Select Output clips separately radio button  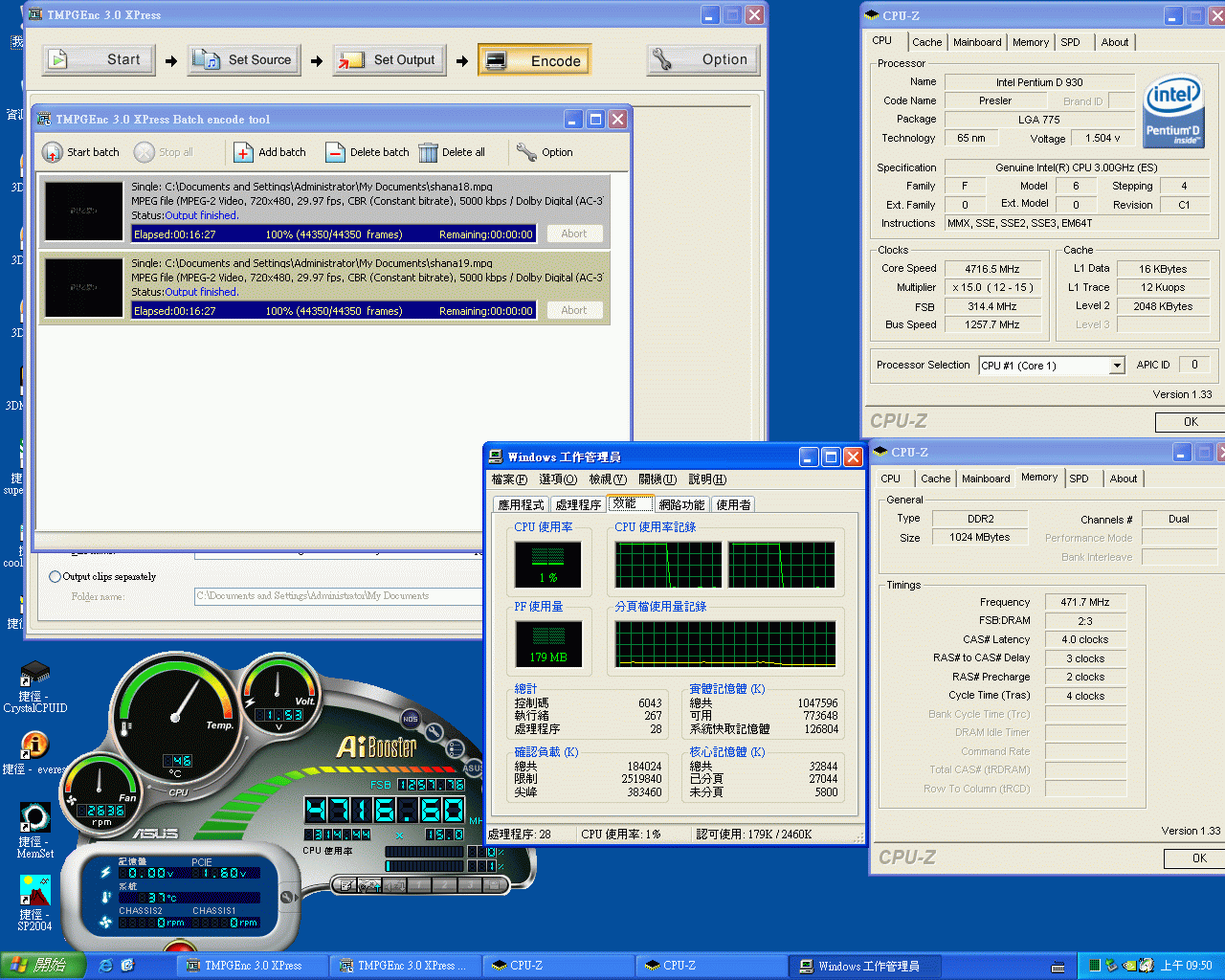pos(55,576)
